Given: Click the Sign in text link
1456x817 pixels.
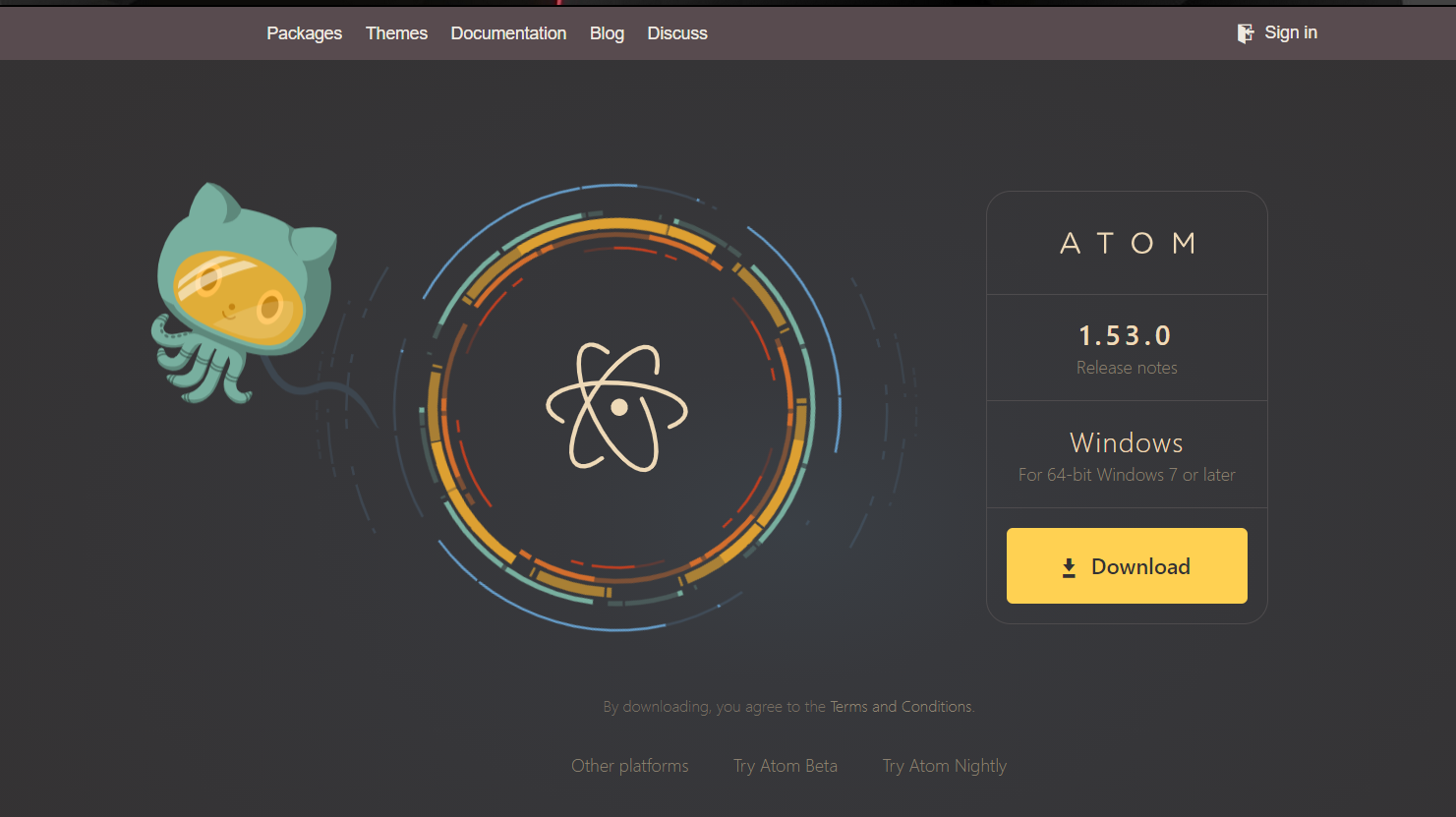Looking at the screenshot, I should pos(1291,32).
